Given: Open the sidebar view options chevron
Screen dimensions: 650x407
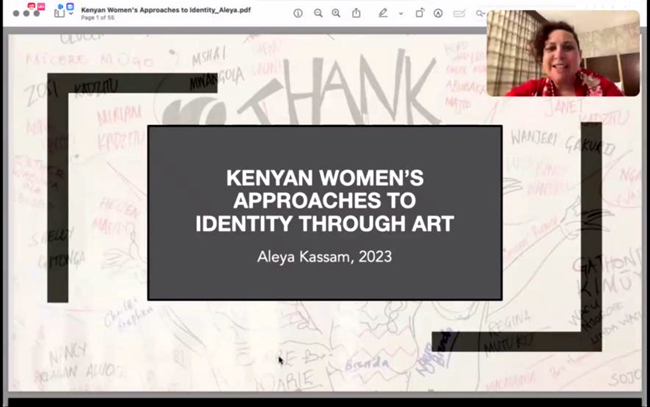Looking at the screenshot, I should [x=72, y=13].
